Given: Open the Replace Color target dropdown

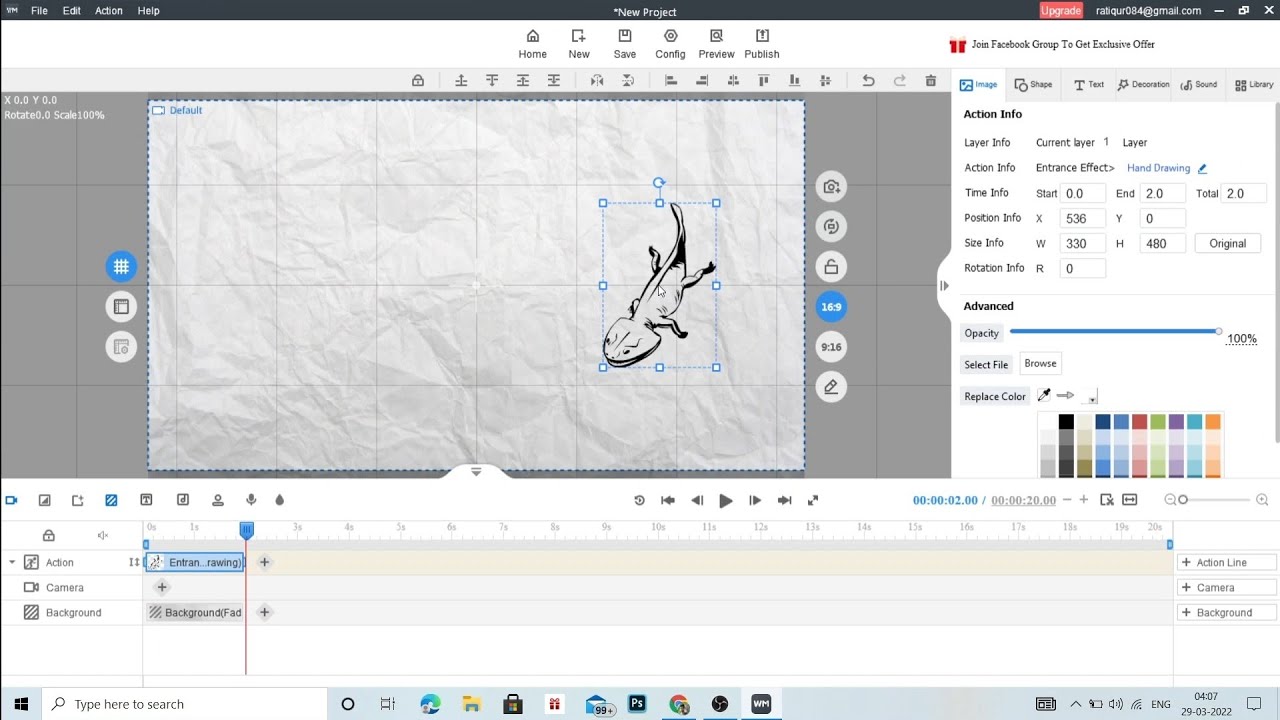Looking at the screenshot, I should click(1090, 397).
